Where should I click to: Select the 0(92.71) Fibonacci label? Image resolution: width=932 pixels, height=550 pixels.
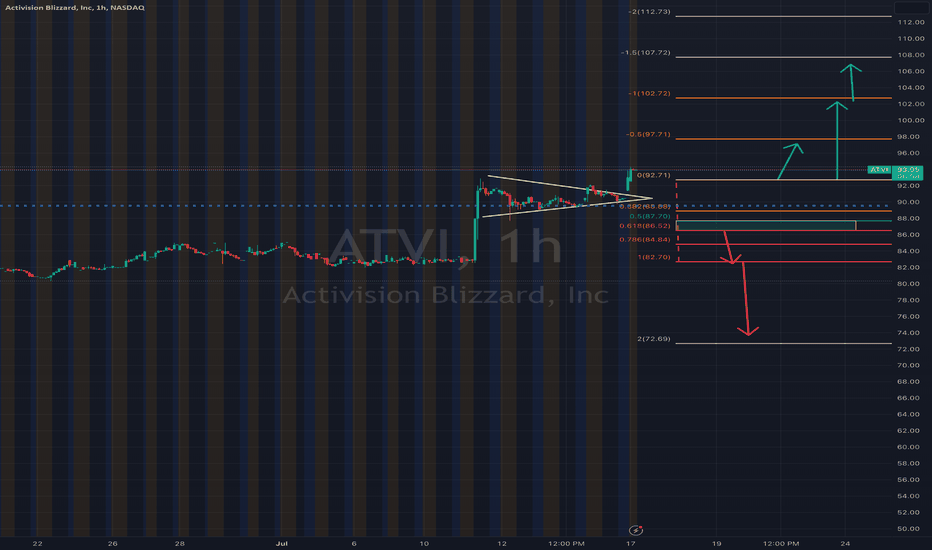click(x=653, y=175)
